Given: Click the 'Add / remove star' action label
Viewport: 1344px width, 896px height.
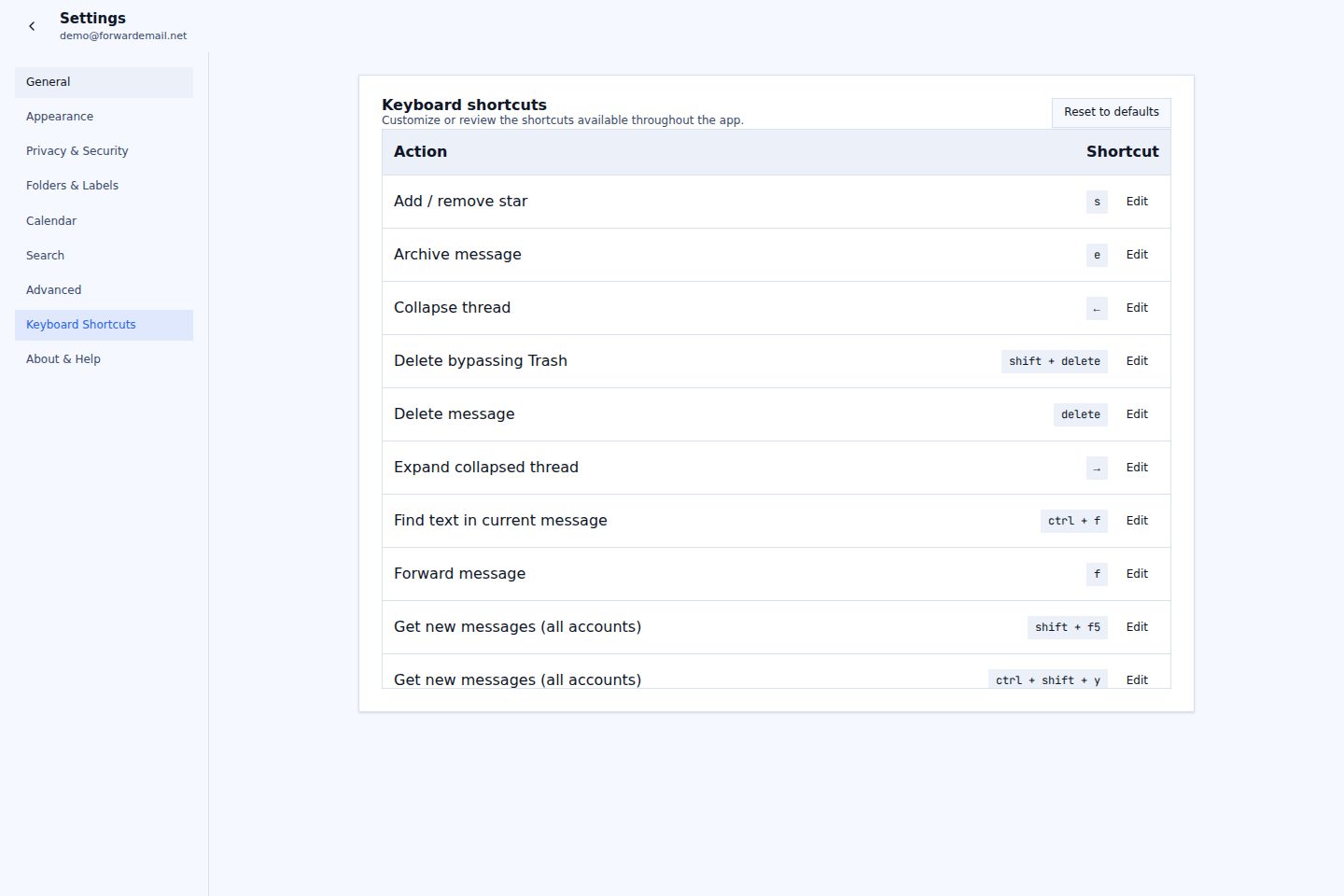Looking at the screenshot, I should (460, 202).
